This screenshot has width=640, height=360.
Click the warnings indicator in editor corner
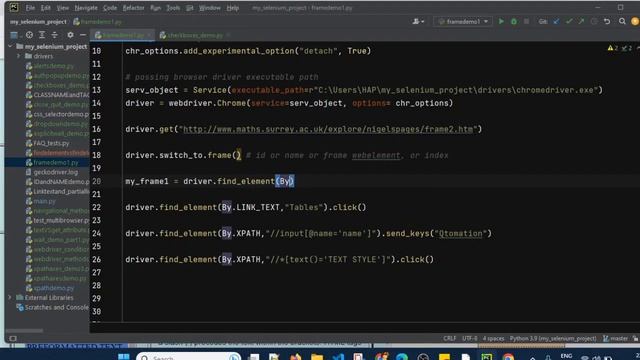point(613,48)
